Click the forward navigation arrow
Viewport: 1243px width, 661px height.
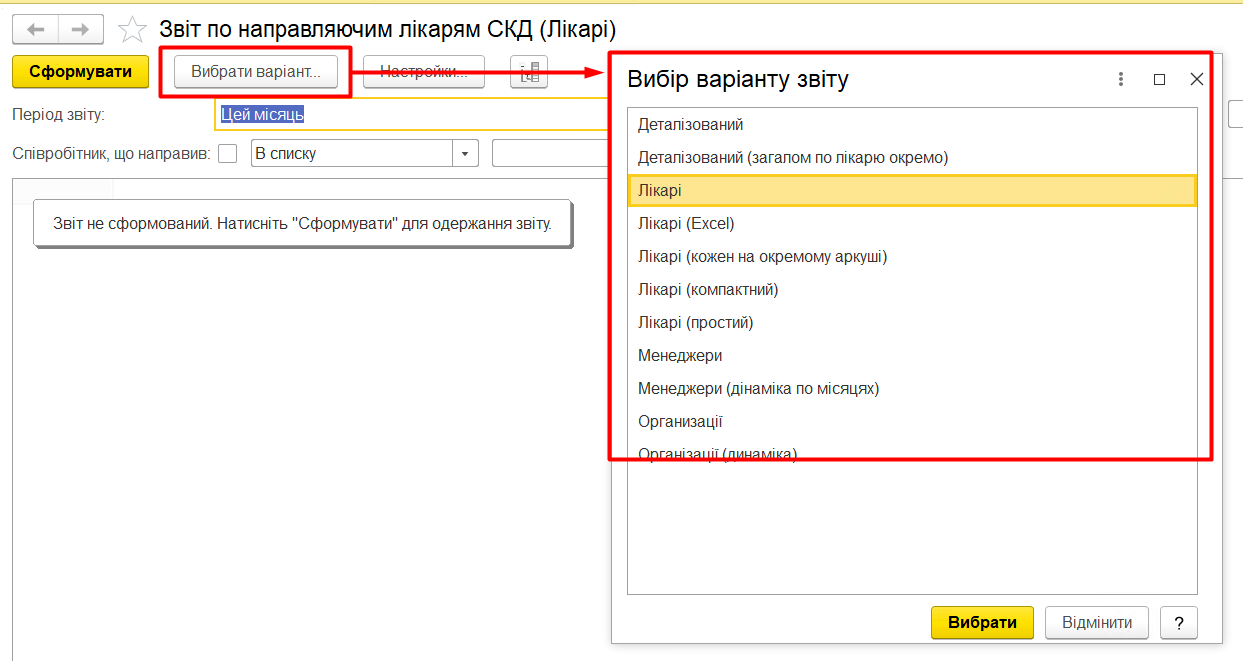click(81, 29)
